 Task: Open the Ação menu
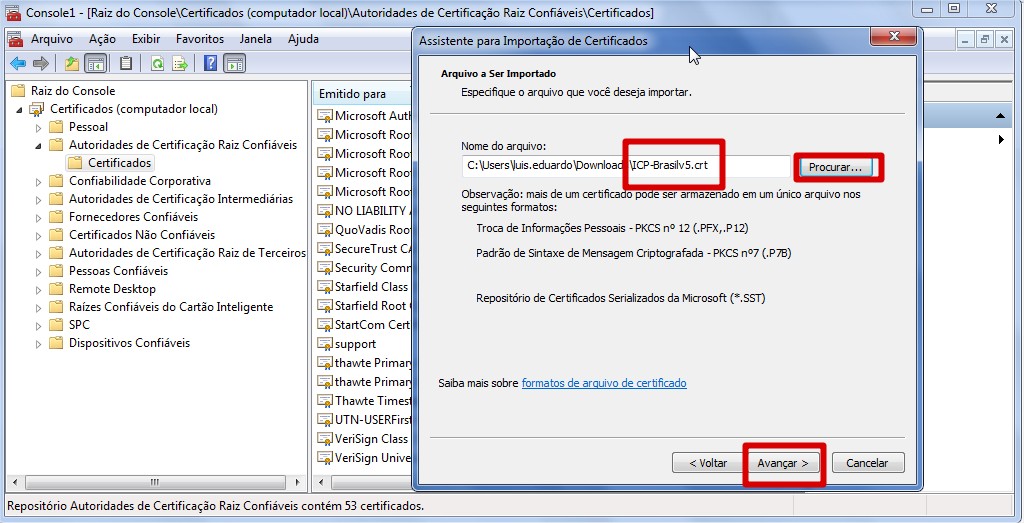pyautogui.click(x=102, y=39)
